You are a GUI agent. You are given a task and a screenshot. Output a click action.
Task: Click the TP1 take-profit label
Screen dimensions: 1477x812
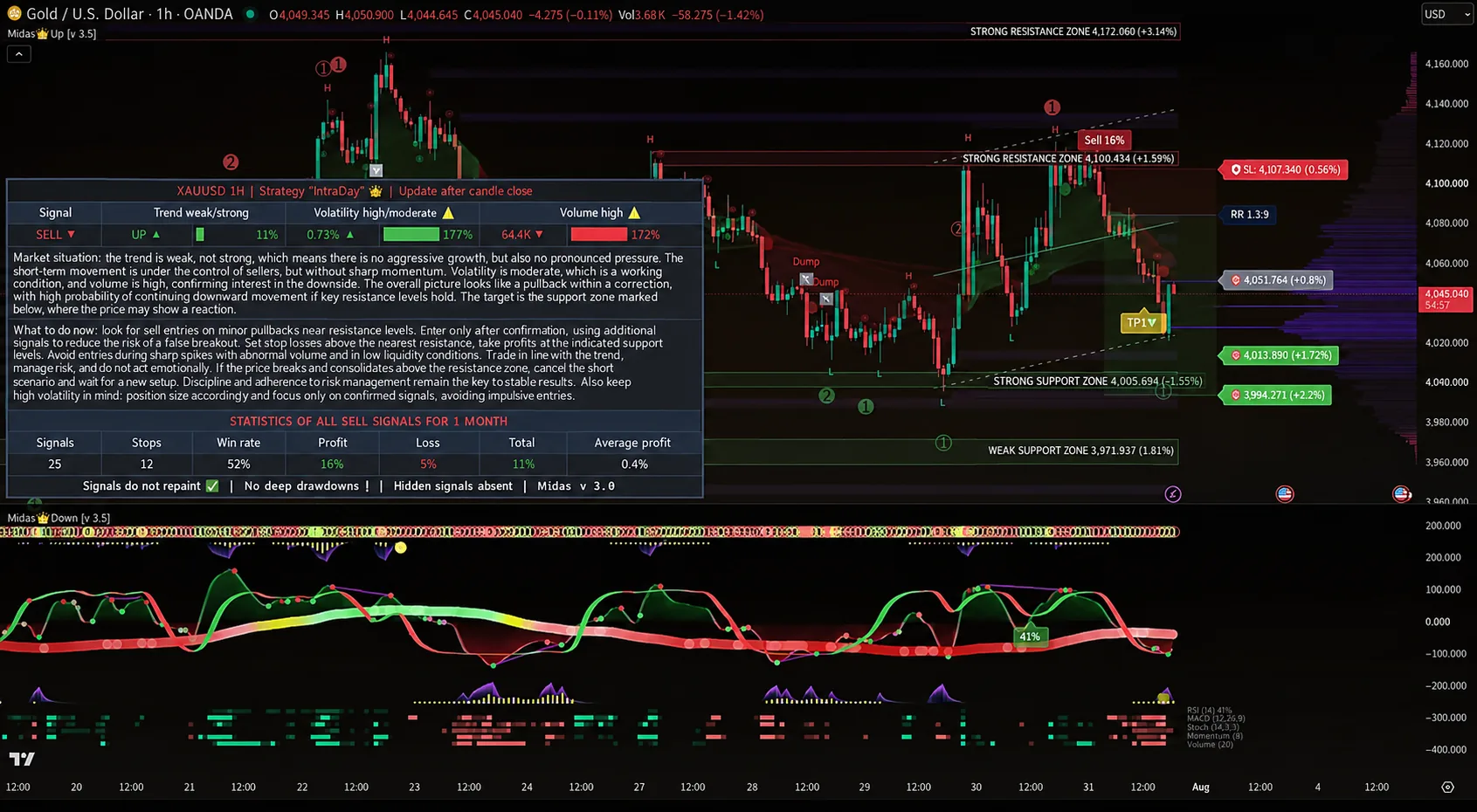[x=1142, y=323]
